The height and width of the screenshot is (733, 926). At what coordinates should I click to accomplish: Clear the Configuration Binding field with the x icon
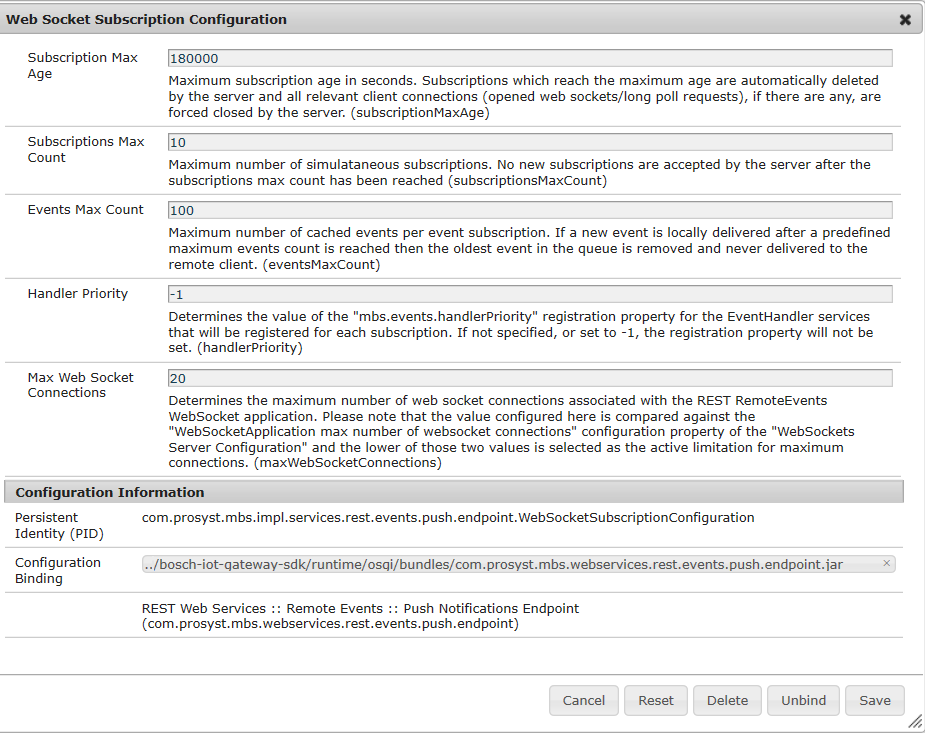pyautogui.click(x=886, y=564)
